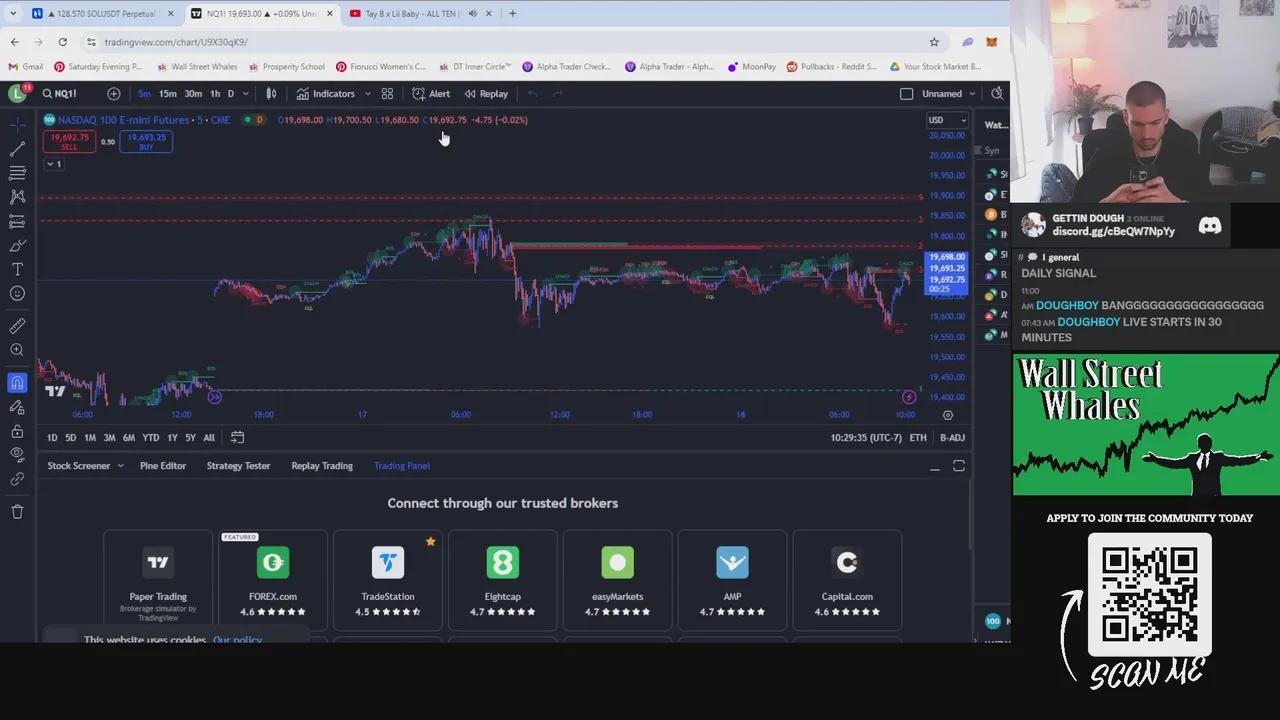This screenshot has height=720, width=1280.
Task: Select the text annotation tool
Action: tap(17, 269)
